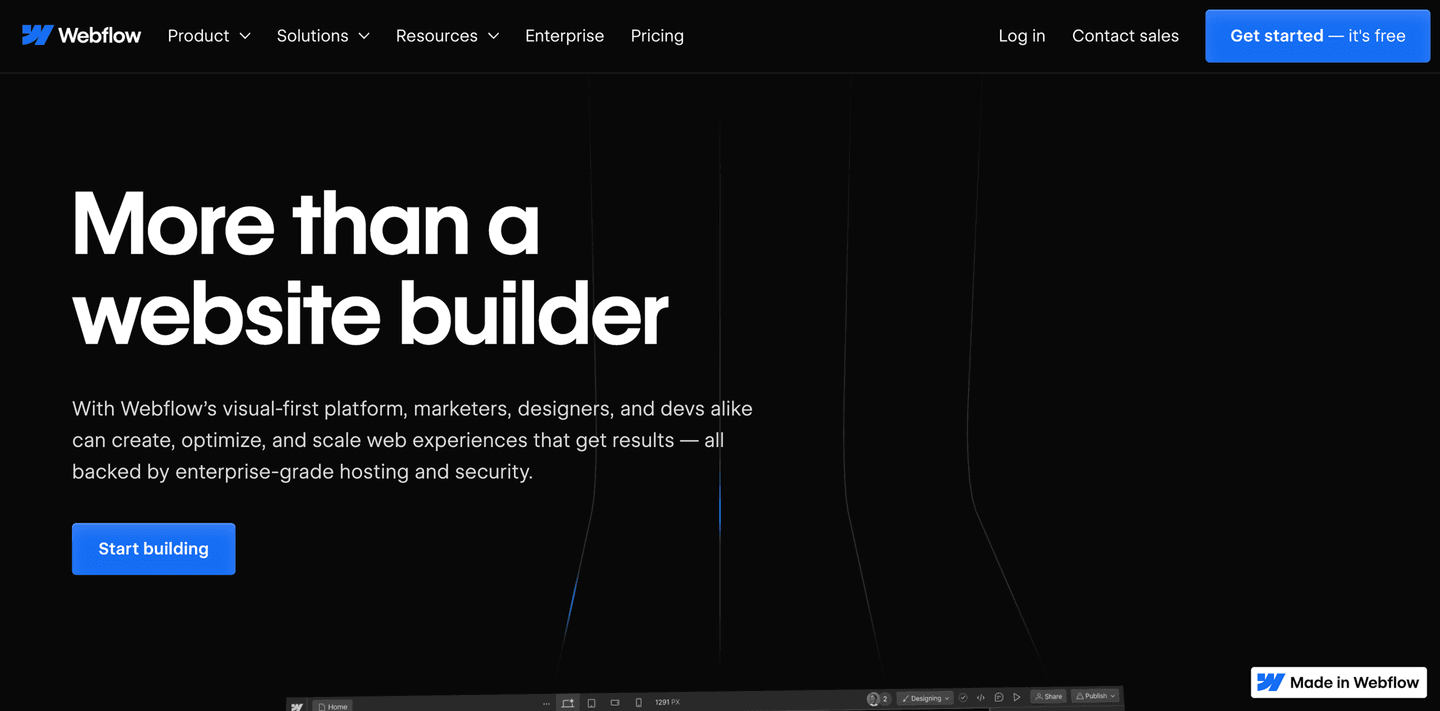Open the Publish dropdown in preview
The image size is (1440, 711).
click(1095, 696)
